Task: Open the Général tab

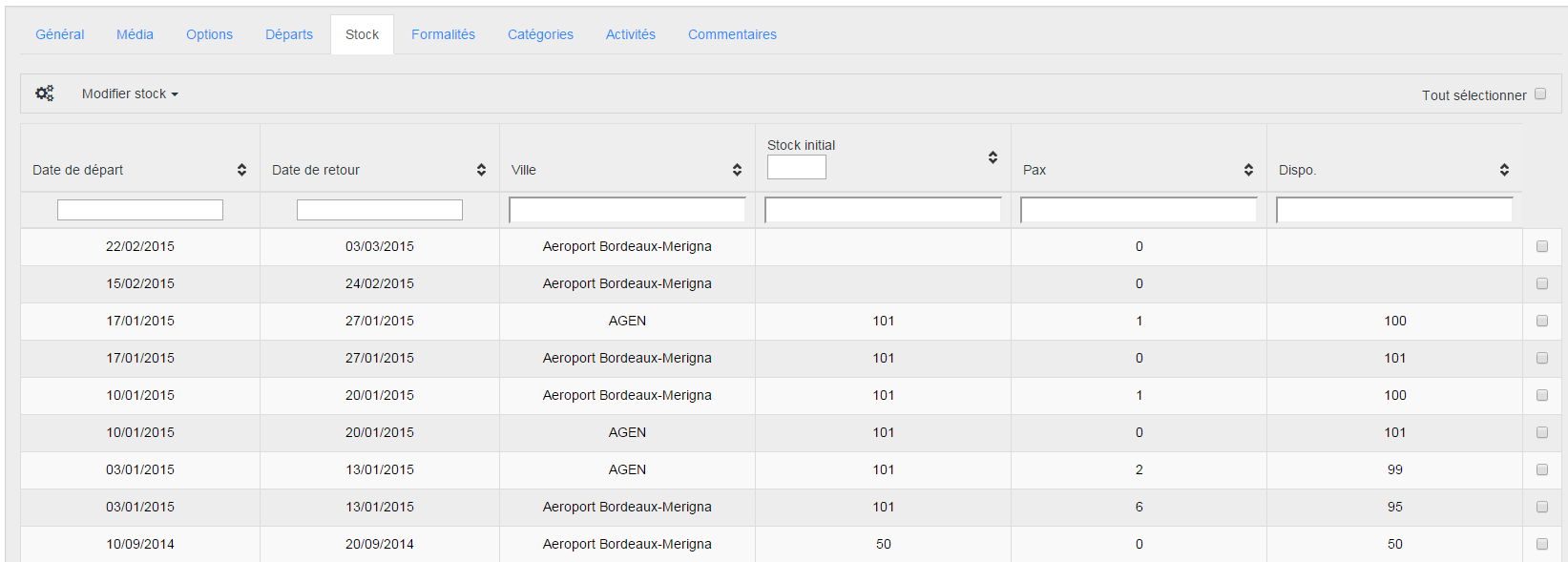Action: pyautogui.click(x=60, y=34)
